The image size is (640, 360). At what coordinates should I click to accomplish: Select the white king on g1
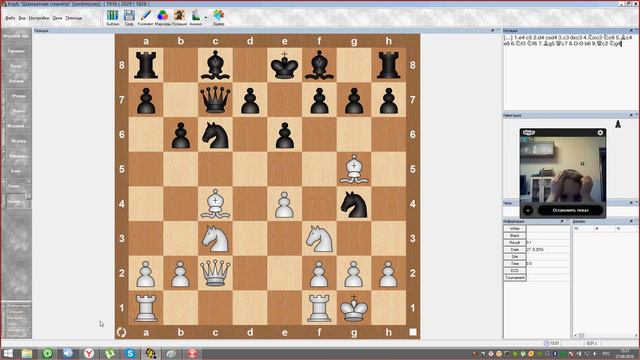pyautogui.click(x=354, y=308)
